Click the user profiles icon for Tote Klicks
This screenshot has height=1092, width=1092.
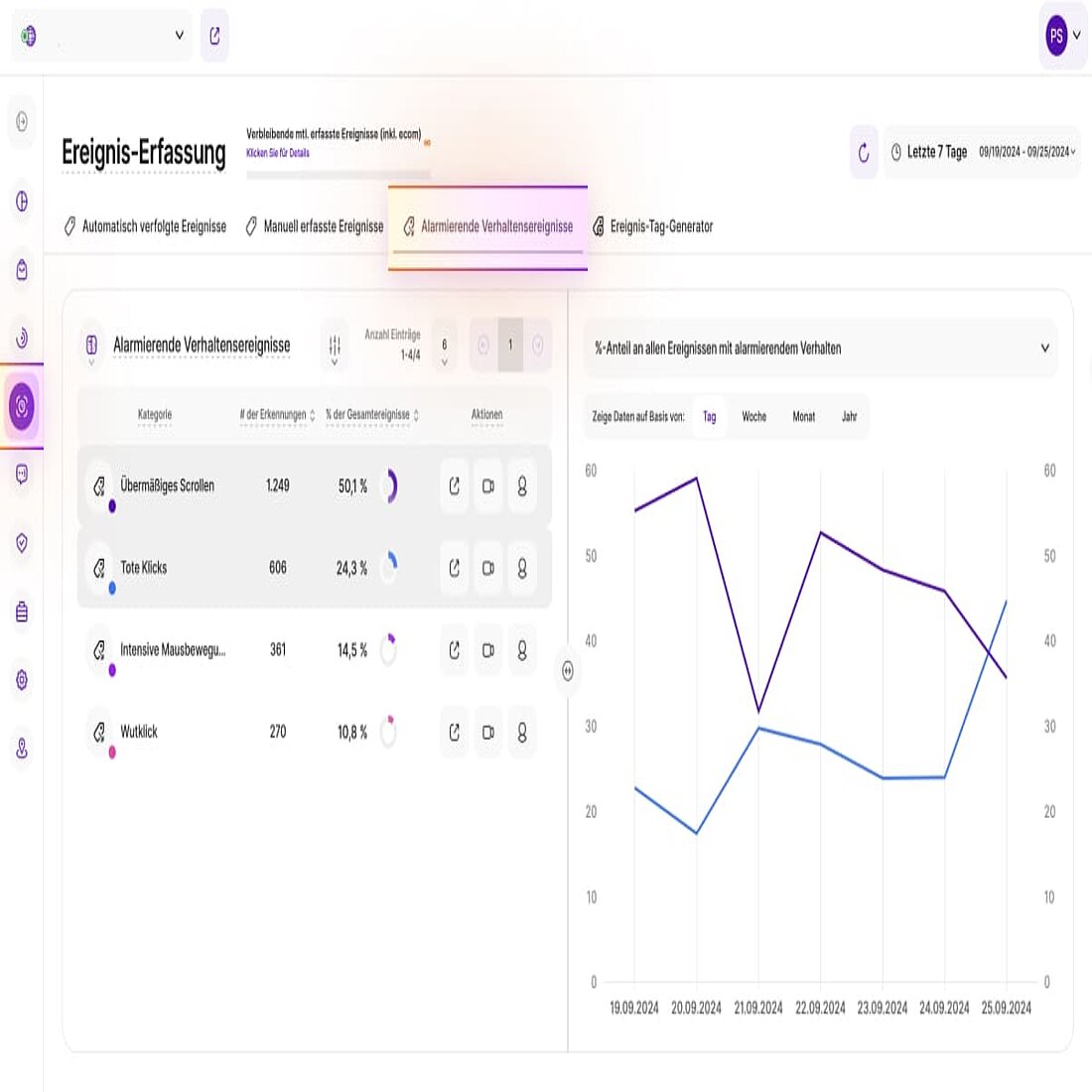522,568
